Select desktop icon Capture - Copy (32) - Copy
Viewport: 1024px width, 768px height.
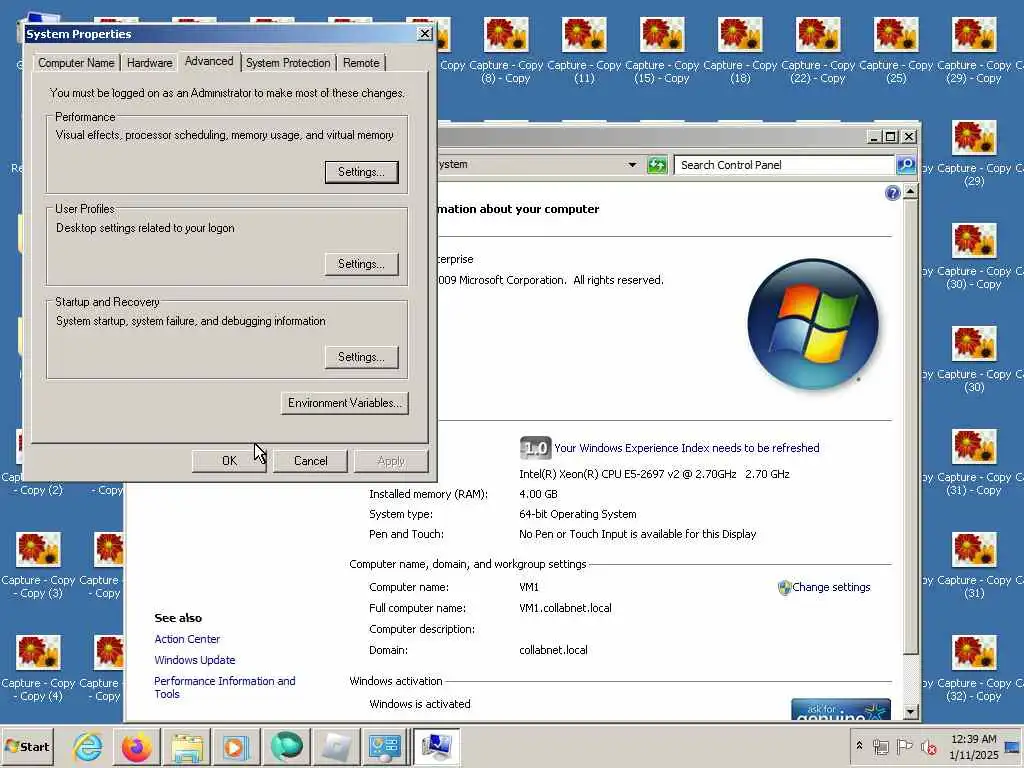point(974,669)
